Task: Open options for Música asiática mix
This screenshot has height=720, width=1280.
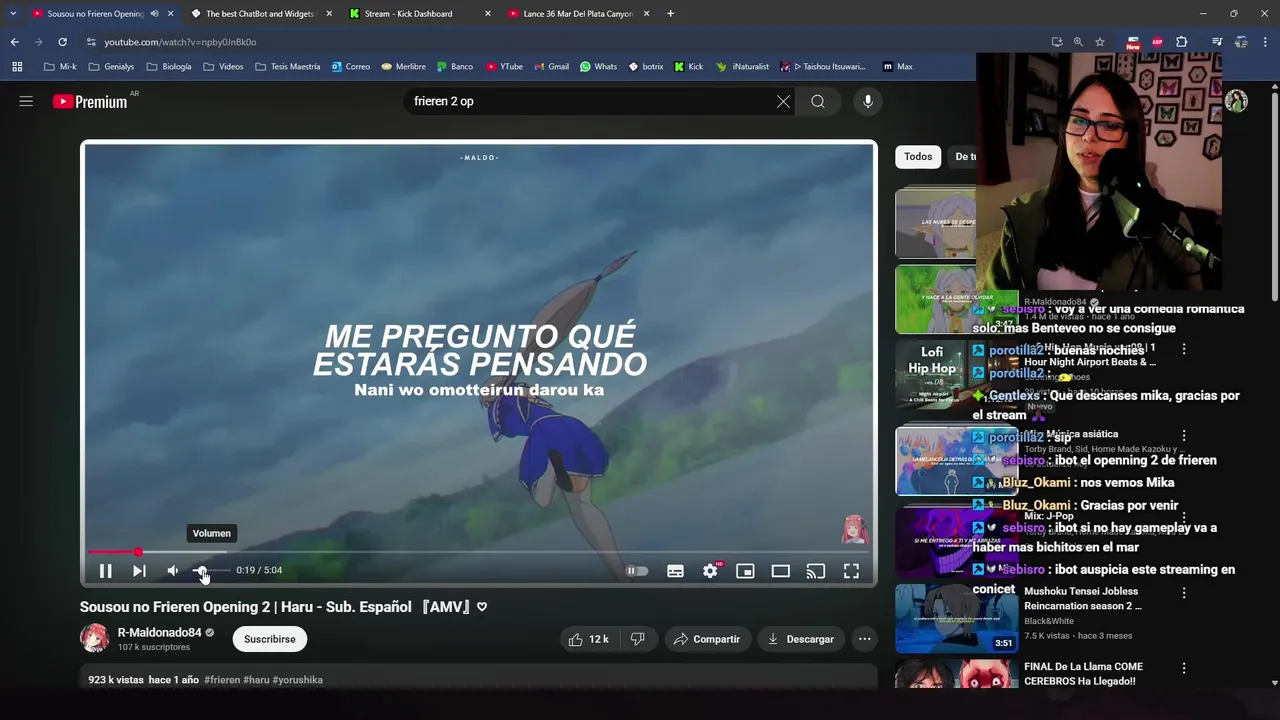Action: [x=1184, y=436]
